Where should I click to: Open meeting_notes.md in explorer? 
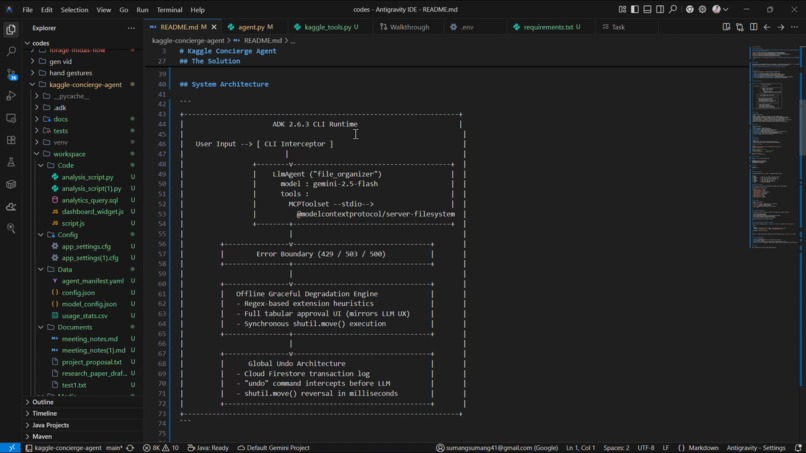89,339
